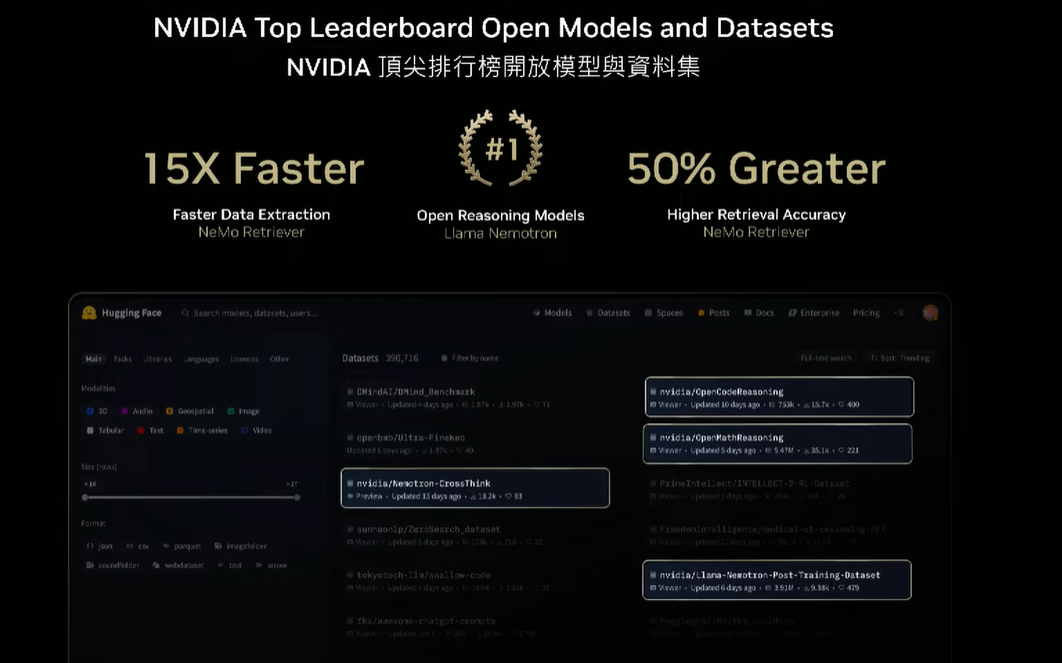
Task: Toggle the 3D modality filter
Action: pyautogui.click(x=97, y=411)
